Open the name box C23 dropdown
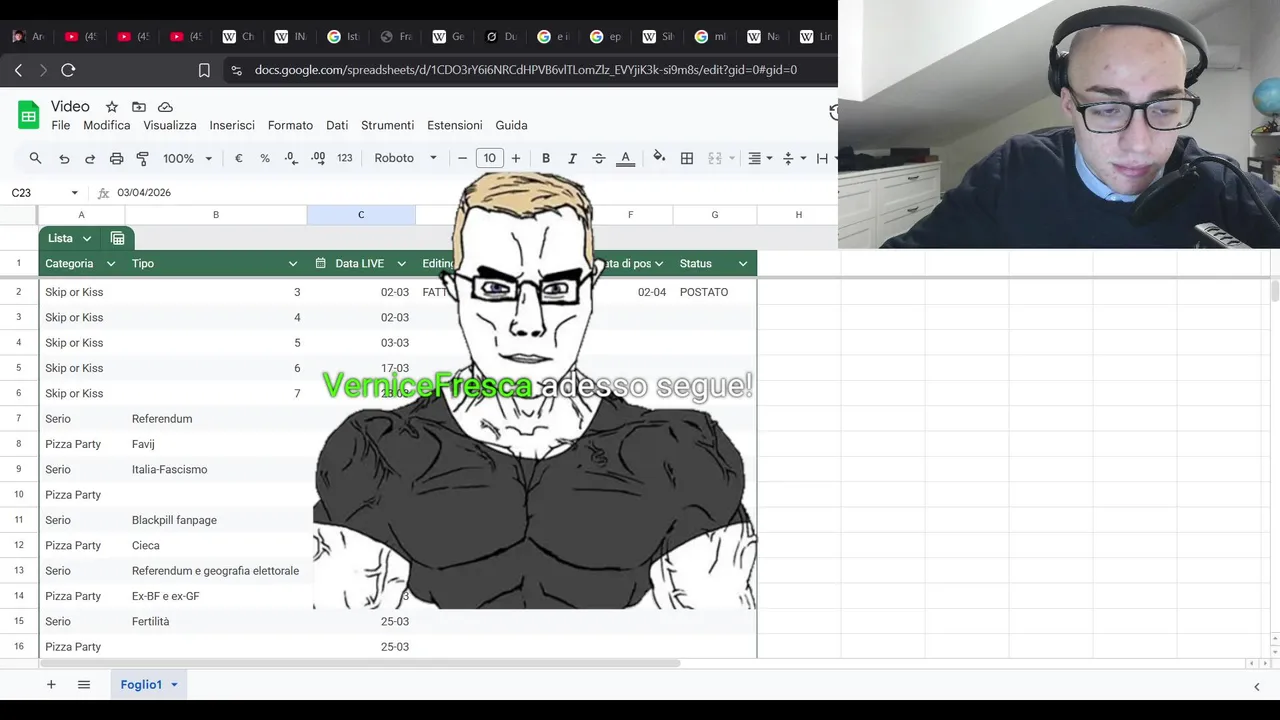Viewport: 1280px width, 720px height. tap(74, 193)
